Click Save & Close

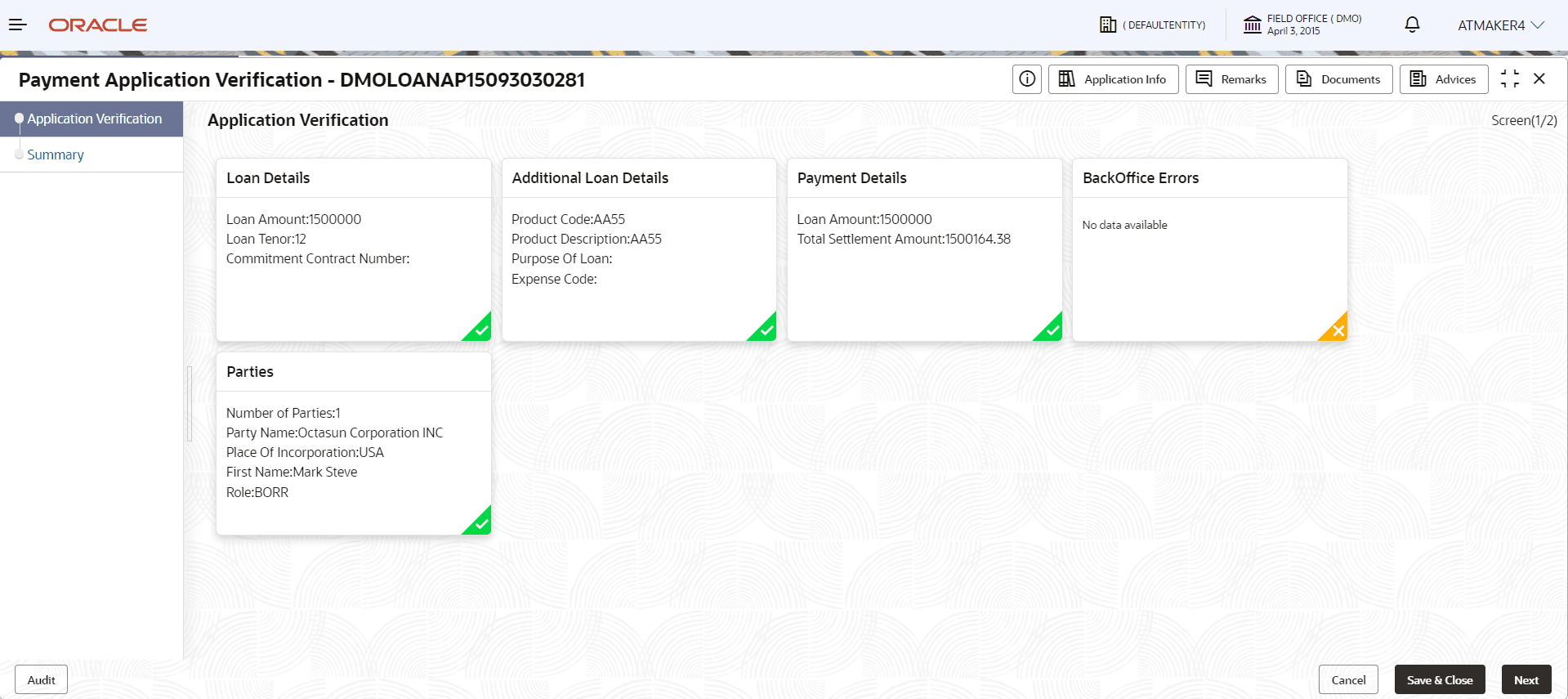1440,680
